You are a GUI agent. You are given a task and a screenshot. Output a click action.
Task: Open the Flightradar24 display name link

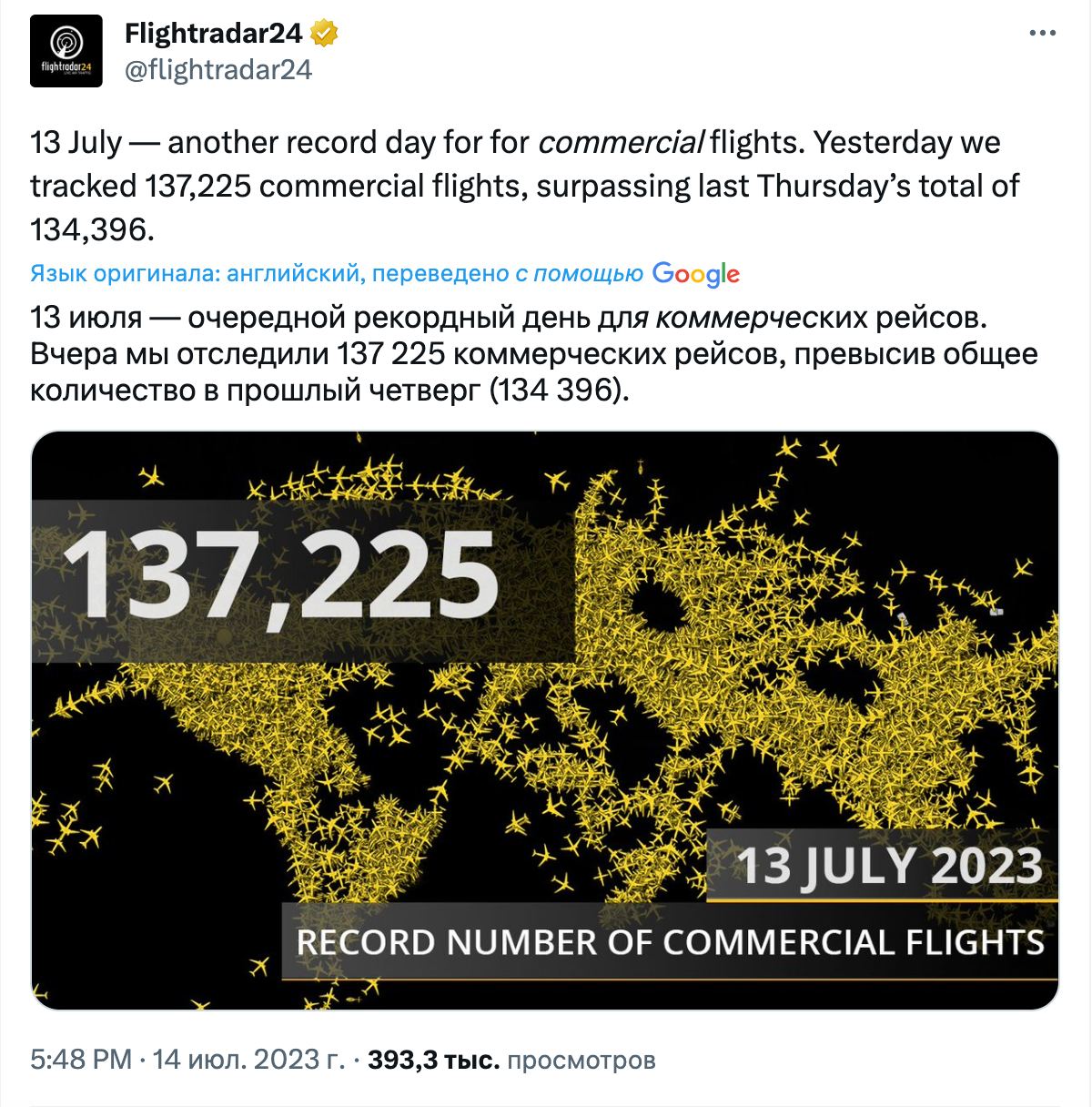213,34
